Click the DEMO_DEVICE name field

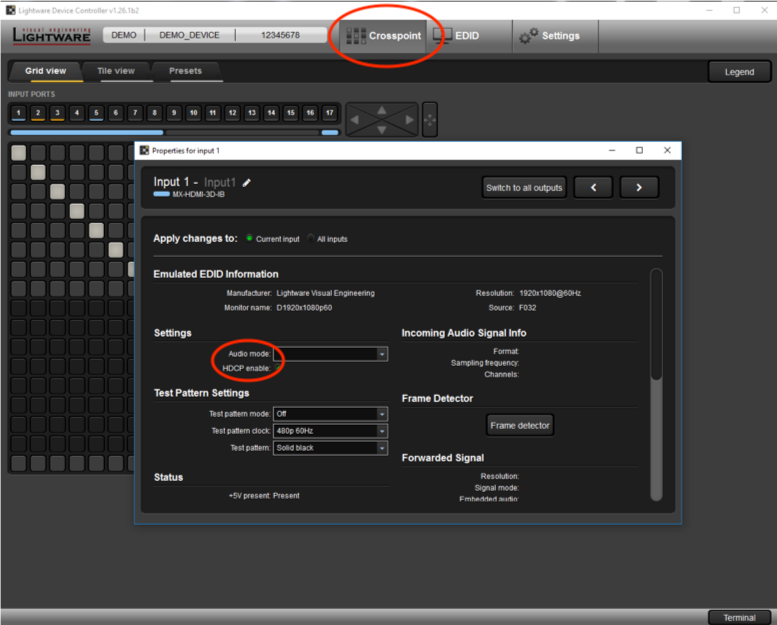point(189,35)
